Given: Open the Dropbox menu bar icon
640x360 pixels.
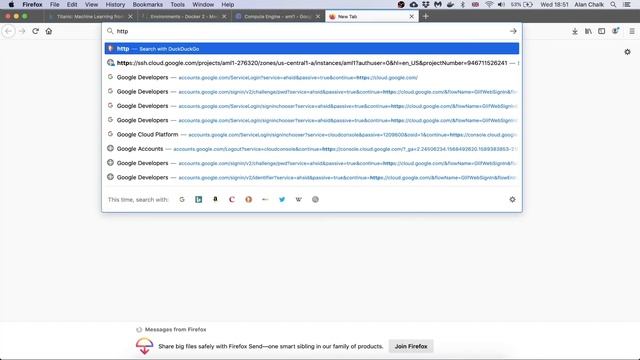Looking at the screenshot, I should [426, 4].
